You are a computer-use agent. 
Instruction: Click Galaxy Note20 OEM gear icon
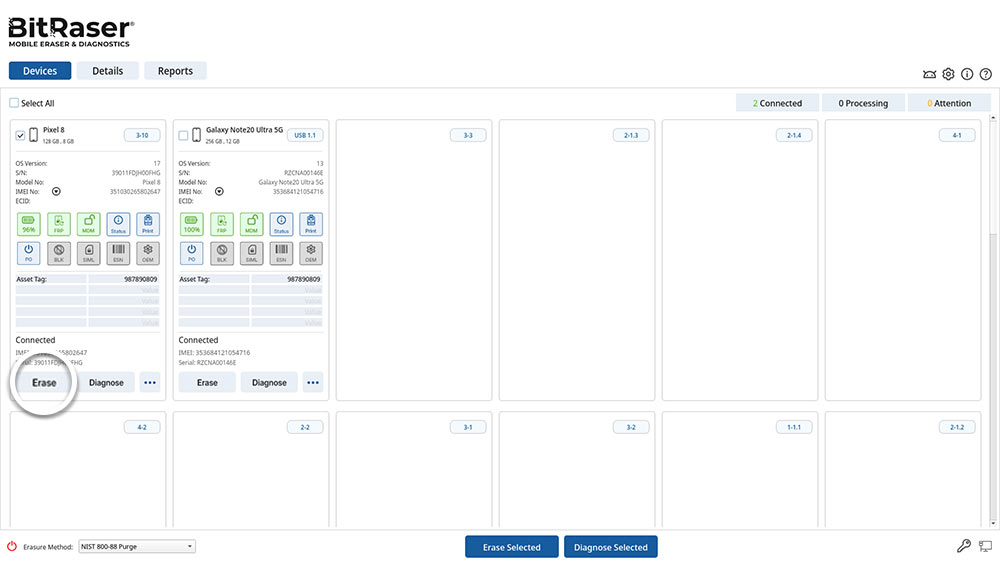coord(311,253)
